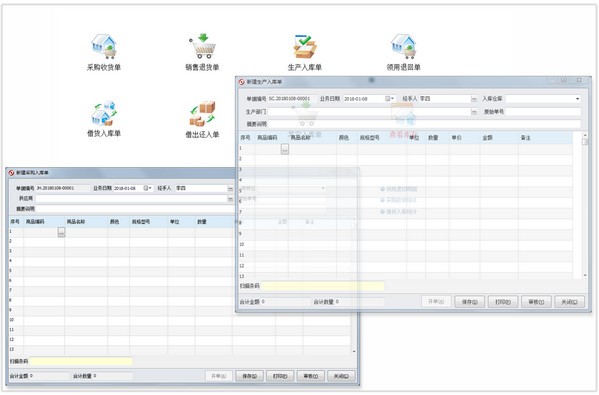
Task: Open 经手人 lookup button in 生产入库单 window
Action: pyautogui.click(x=474, y=99)
